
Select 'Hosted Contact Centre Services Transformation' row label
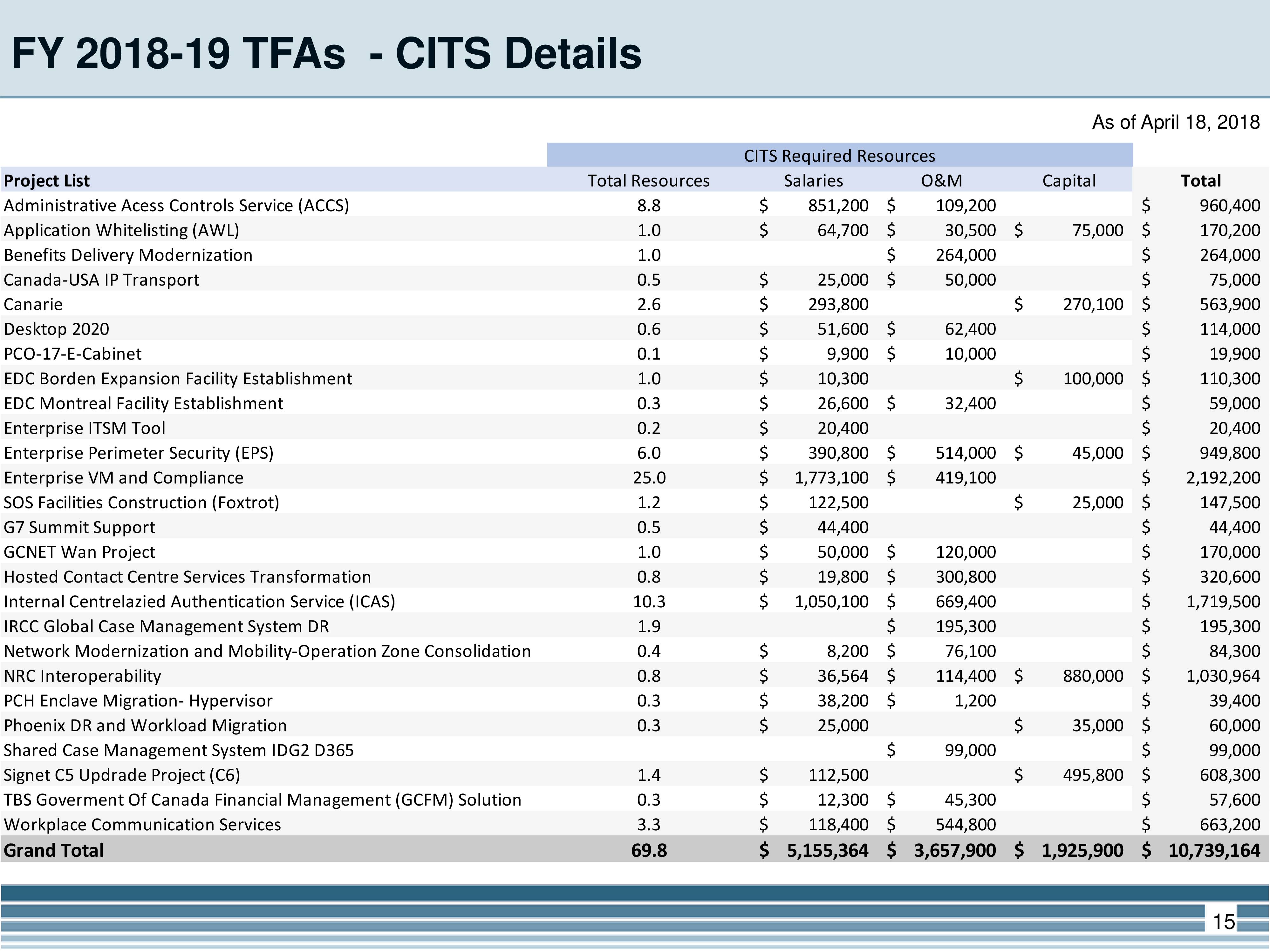coord(187,577)
